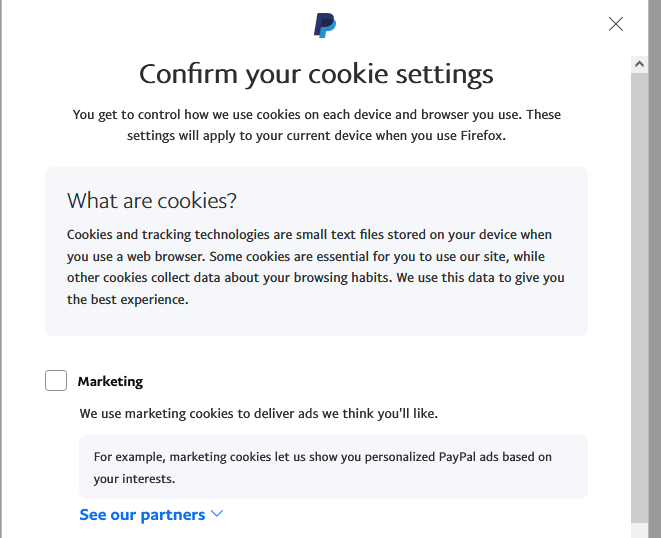The image size is (661, 538).
Task: Expand the partners list chevron arrow
Action: tap(217, 514)
